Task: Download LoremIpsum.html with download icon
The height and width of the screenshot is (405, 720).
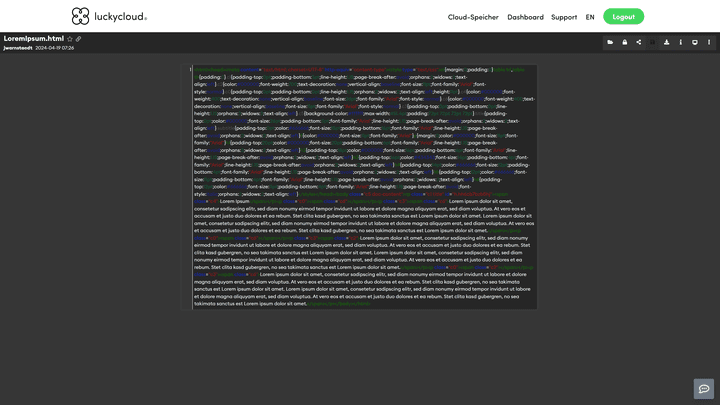Action: 667,42
